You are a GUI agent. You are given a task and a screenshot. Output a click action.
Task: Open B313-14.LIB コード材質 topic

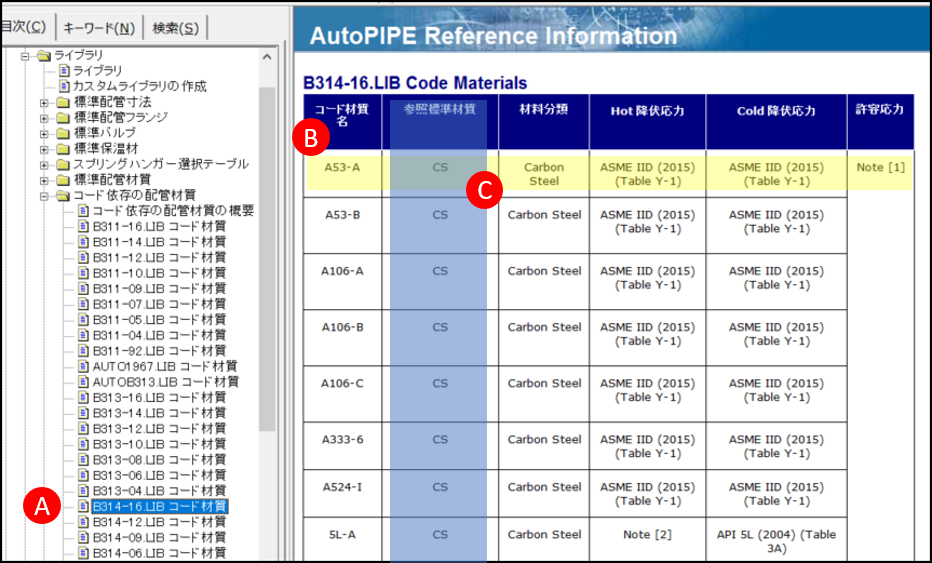click(x=159, y=413)
